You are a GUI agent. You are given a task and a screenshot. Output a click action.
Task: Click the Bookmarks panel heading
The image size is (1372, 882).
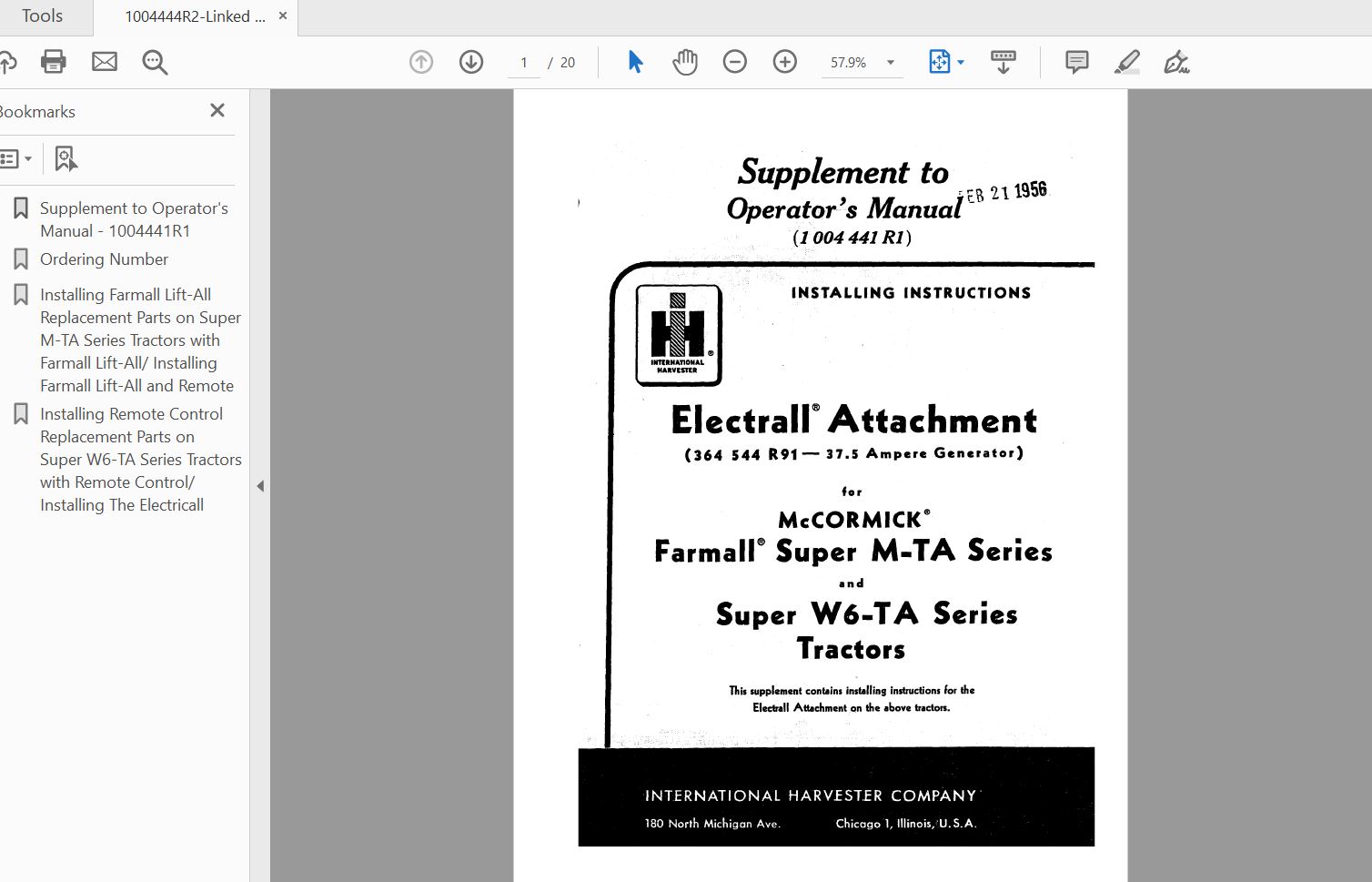coord(37,112)
